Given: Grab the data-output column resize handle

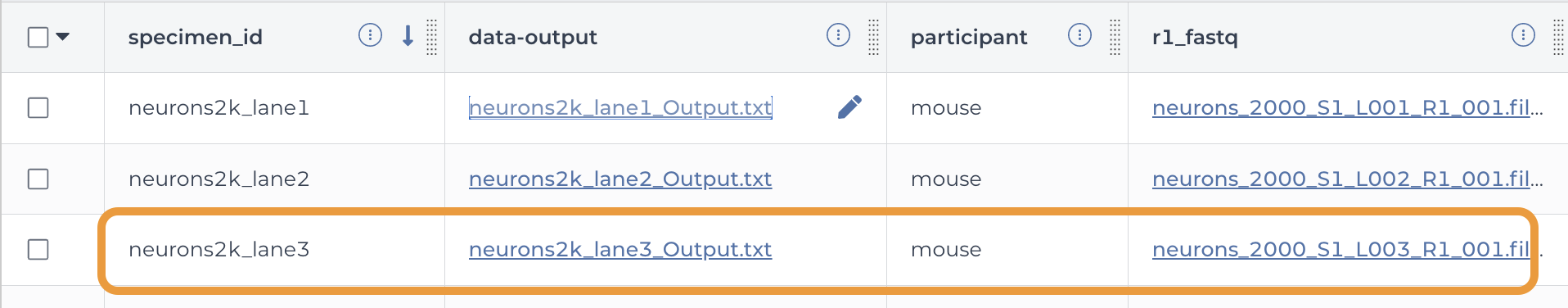Looking at the screenshot, I should [873, 37].
